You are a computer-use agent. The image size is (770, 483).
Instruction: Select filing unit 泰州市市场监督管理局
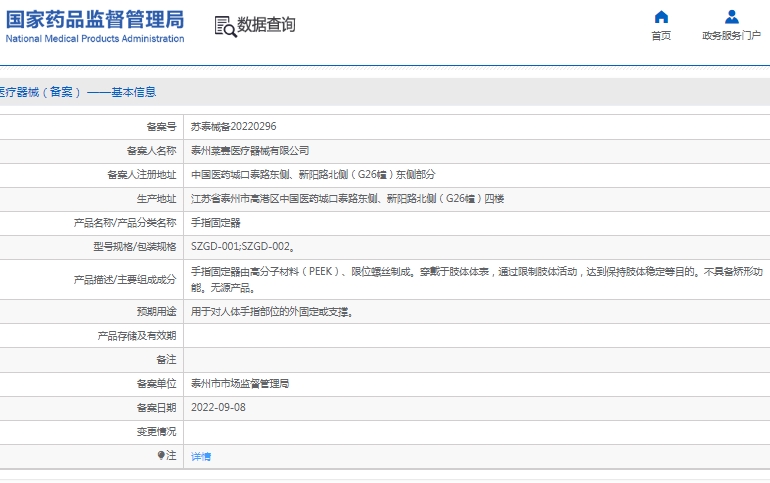tap(240, 384)
